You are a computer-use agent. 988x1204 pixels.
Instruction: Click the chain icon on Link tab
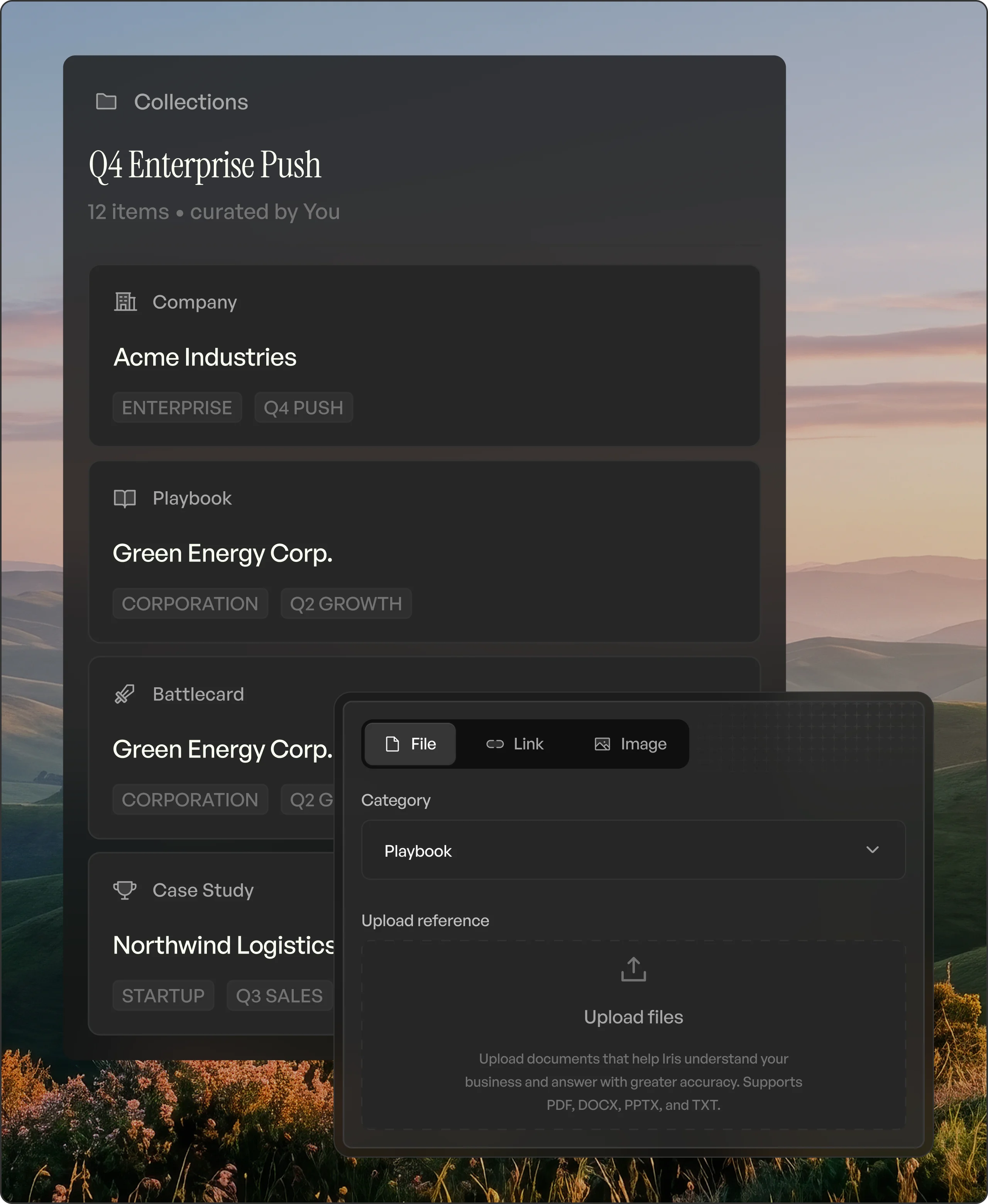pyautogui.click(x=494, y=744)
